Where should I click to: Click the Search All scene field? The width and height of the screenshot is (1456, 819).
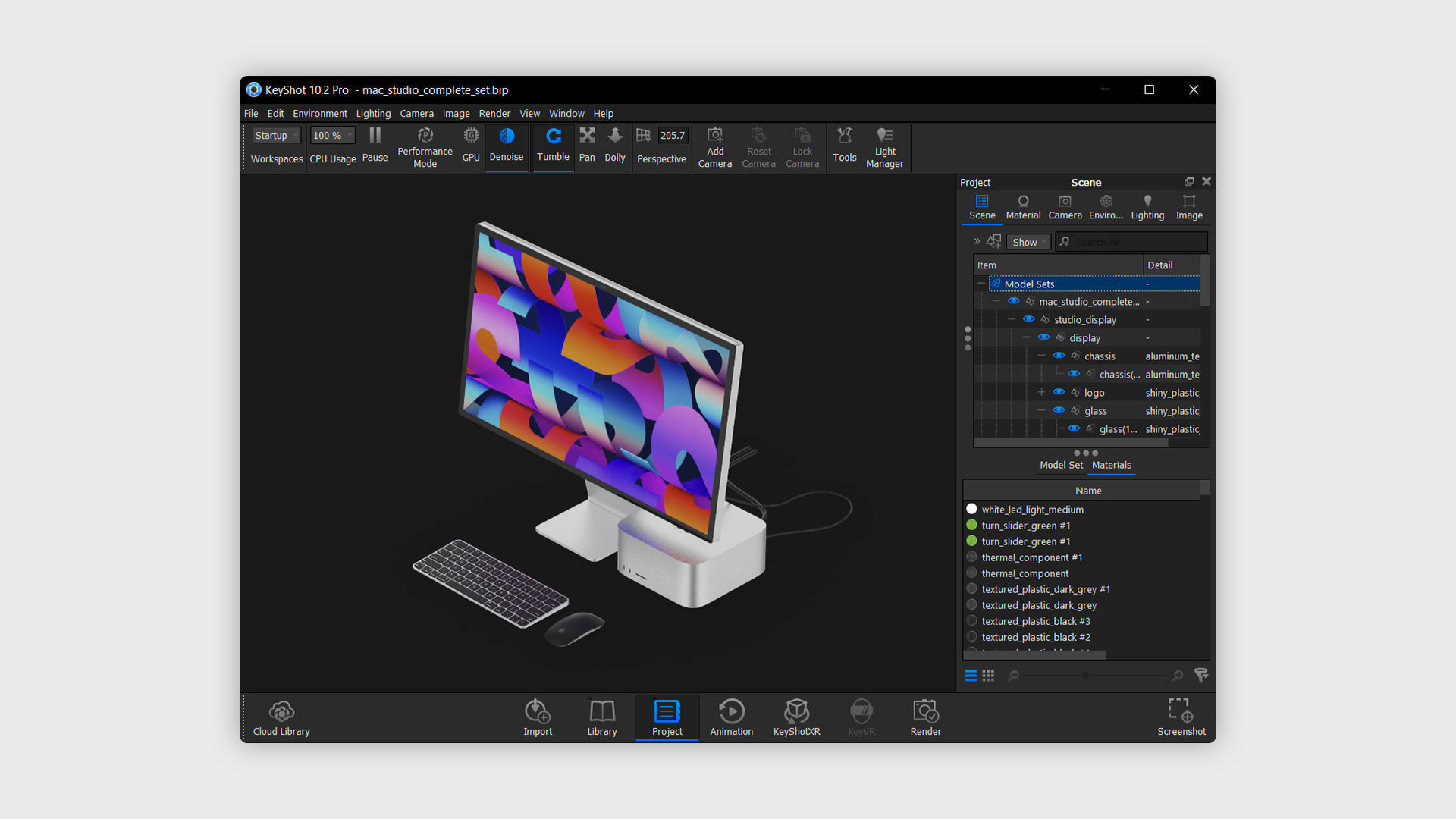pos(1131,242)
